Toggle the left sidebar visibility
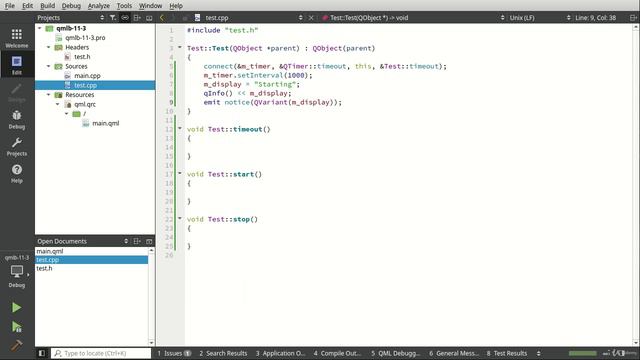The width and height of the screenshot is (640, 360). pos(42,353)
